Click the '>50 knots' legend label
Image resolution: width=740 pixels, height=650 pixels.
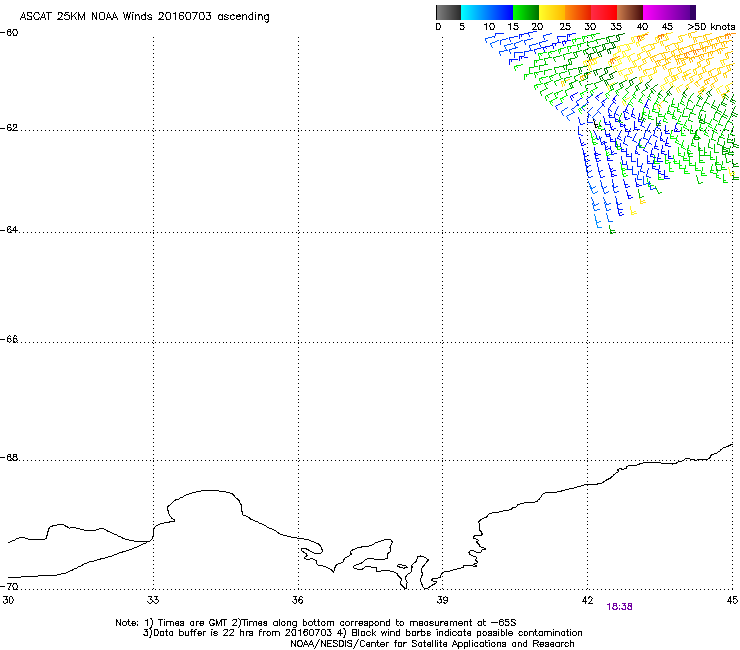pyautogui.click(x=711, y=27)
